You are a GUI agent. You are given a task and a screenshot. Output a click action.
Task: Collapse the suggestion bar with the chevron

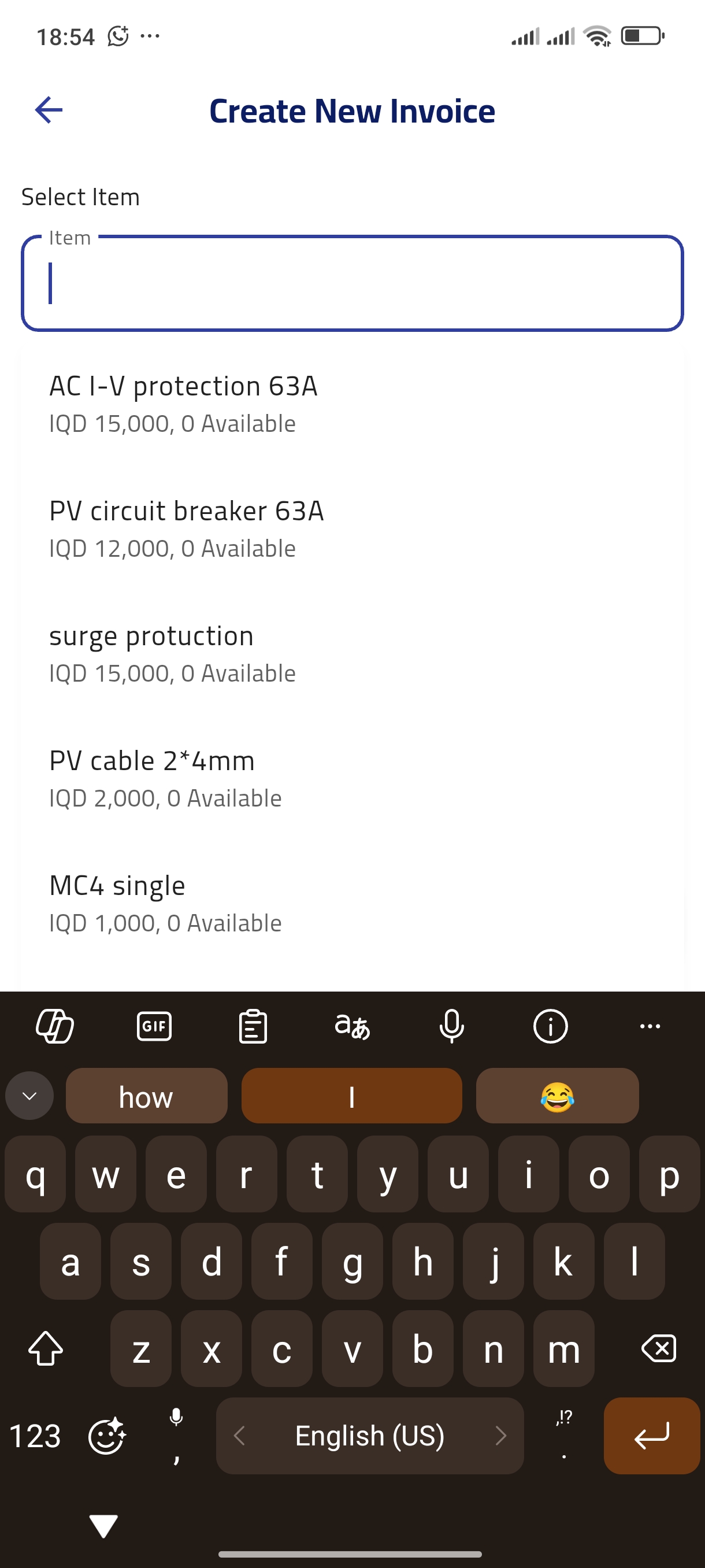click(29, 1096)
